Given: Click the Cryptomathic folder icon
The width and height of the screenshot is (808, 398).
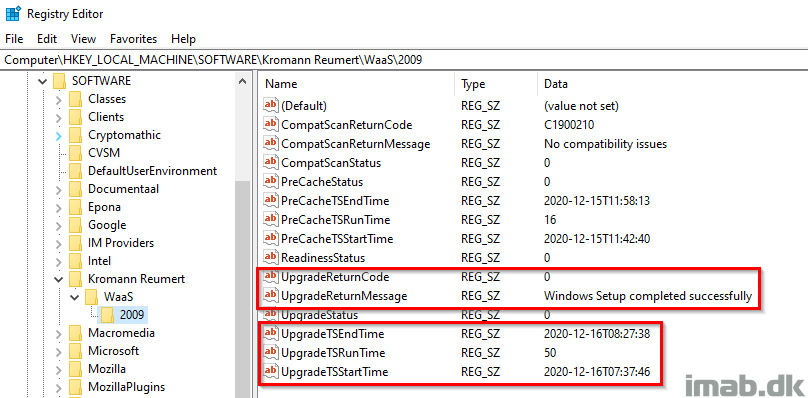Looking at the screenshot, I should [76, 135].
